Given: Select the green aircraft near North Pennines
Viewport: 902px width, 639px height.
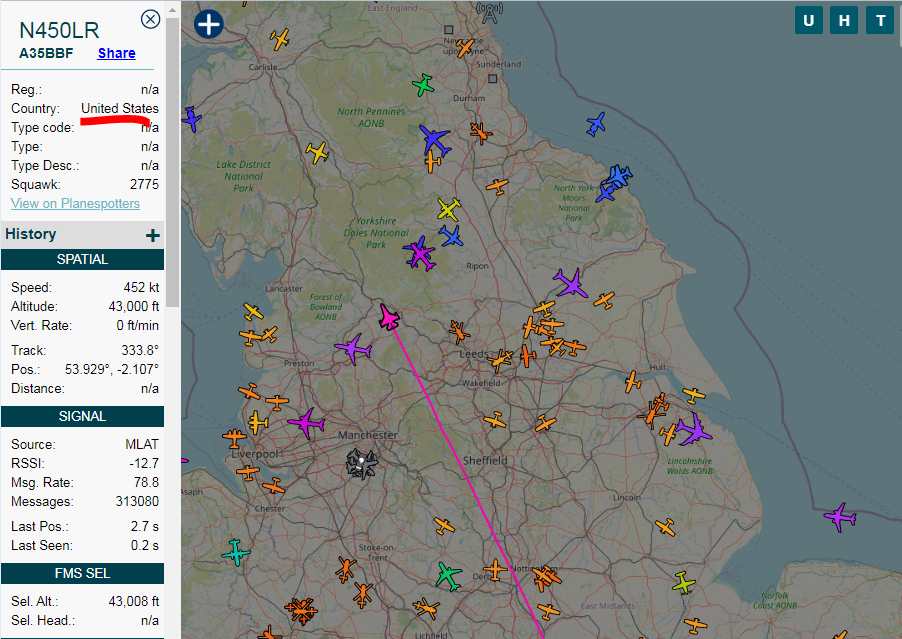Looking at the screenshot, I should (423, 85).
